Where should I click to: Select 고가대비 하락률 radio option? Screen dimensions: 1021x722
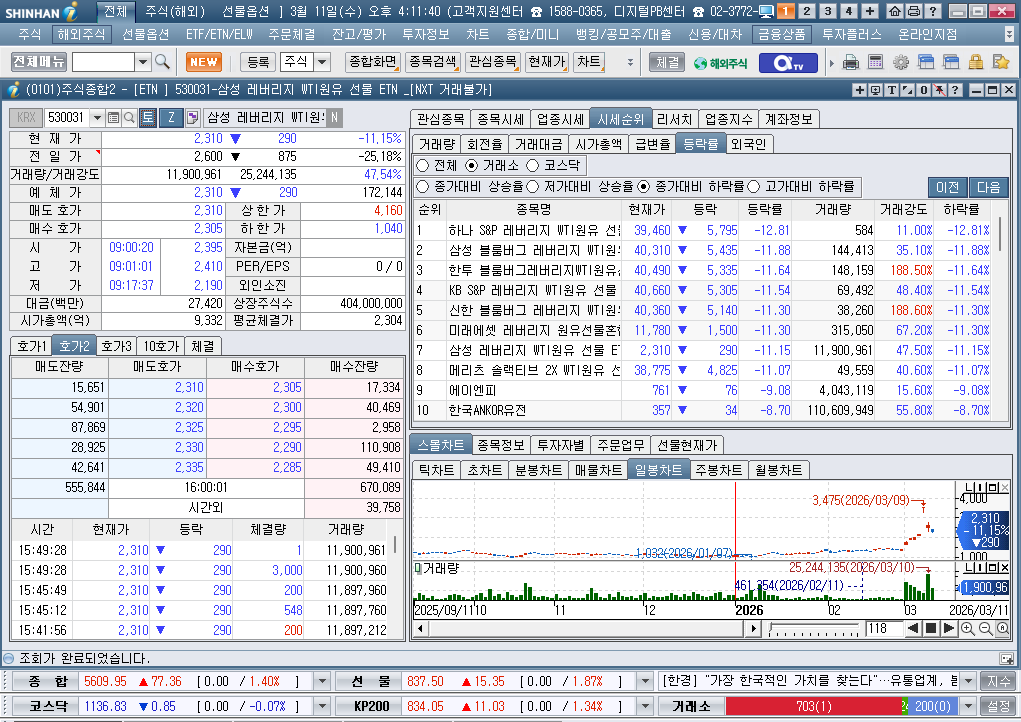[x=754, y=187]
